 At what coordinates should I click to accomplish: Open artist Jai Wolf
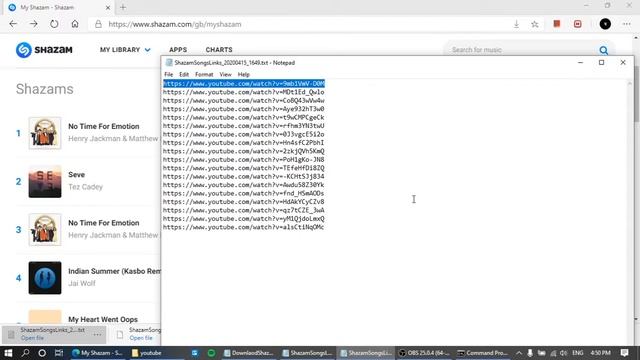[82, 283]
